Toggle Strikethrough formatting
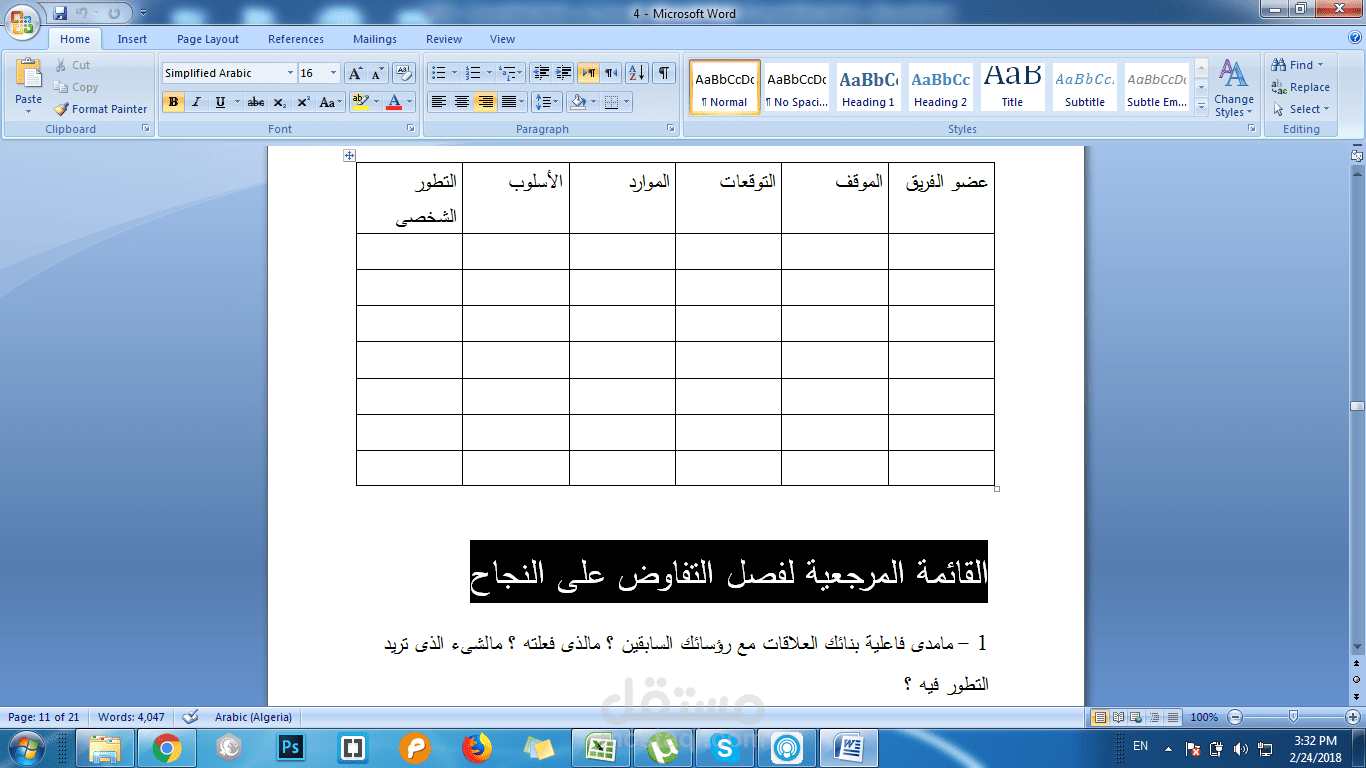The image size is (1366, 768). (x=256, y=102)
